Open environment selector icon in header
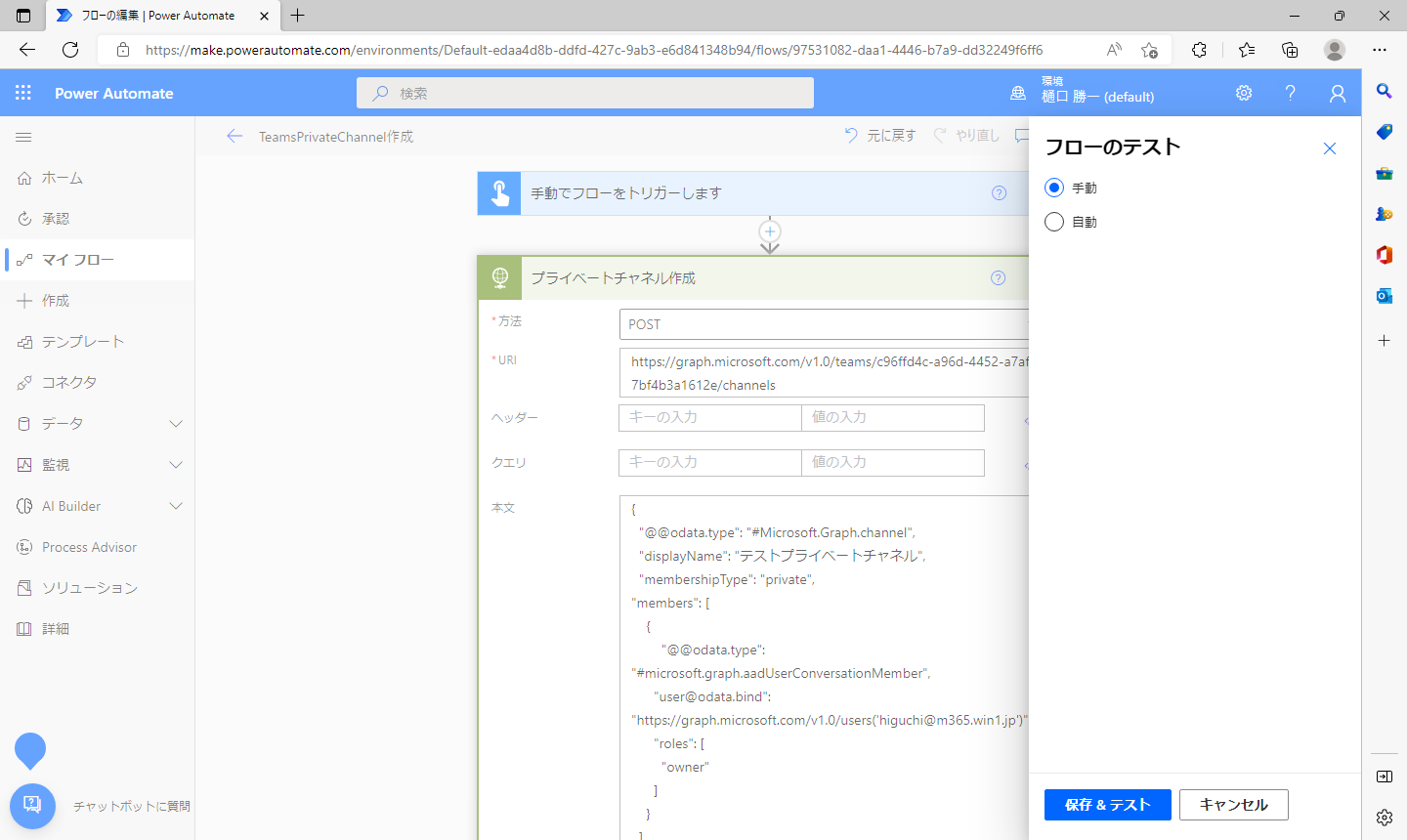 1018,93
